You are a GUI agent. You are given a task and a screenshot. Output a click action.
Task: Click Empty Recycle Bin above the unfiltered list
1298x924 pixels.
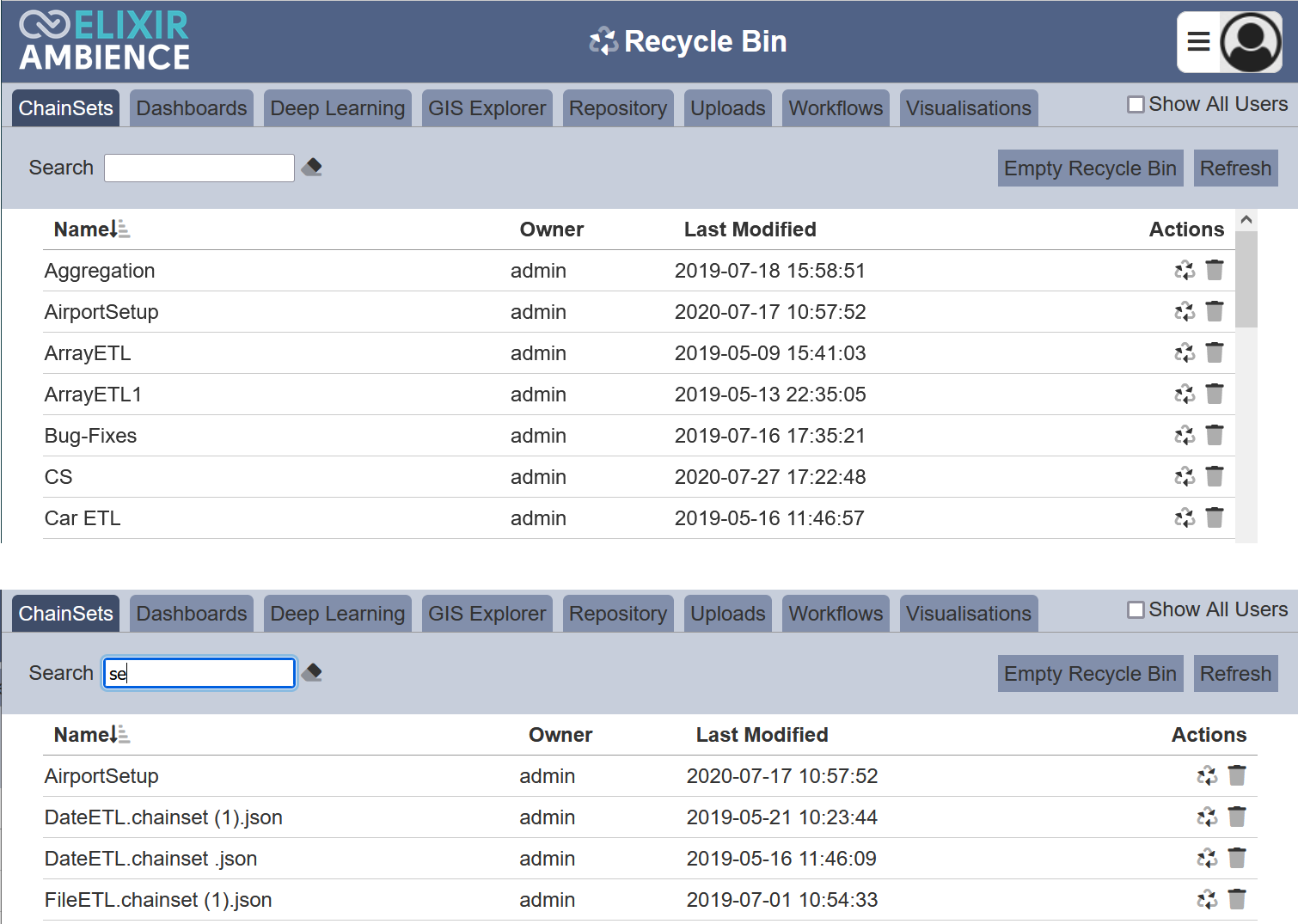(1090, 168)
